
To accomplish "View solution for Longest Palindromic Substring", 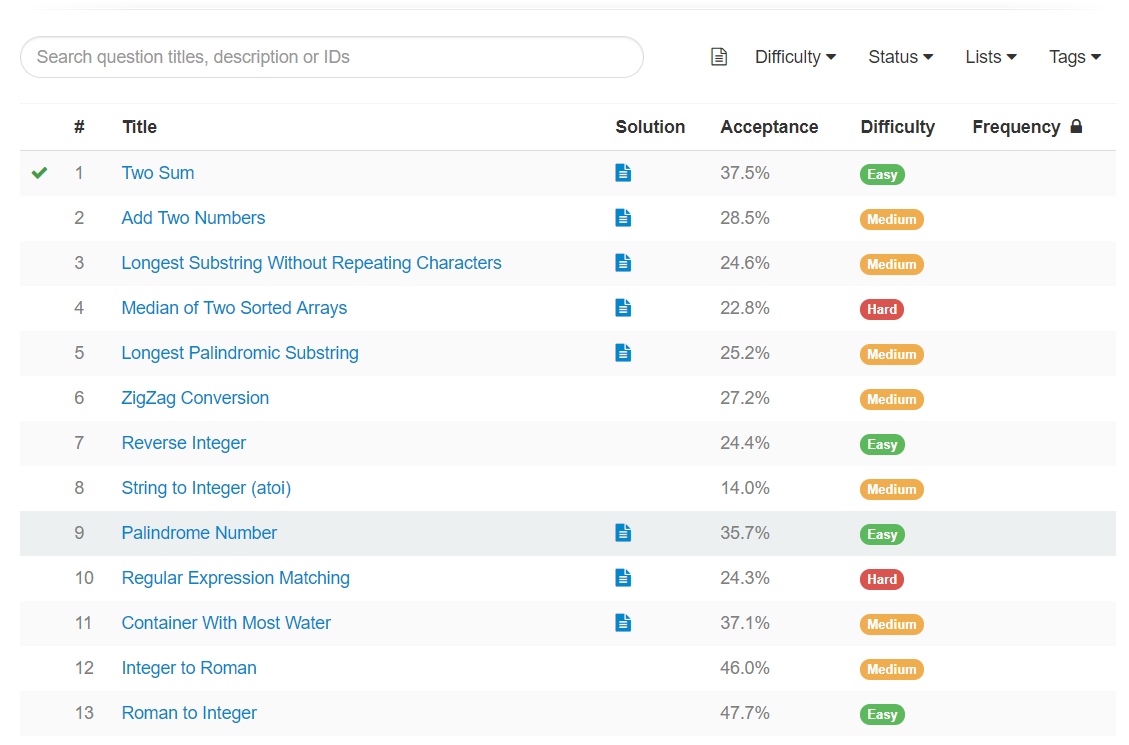I will tap(623, 353).
